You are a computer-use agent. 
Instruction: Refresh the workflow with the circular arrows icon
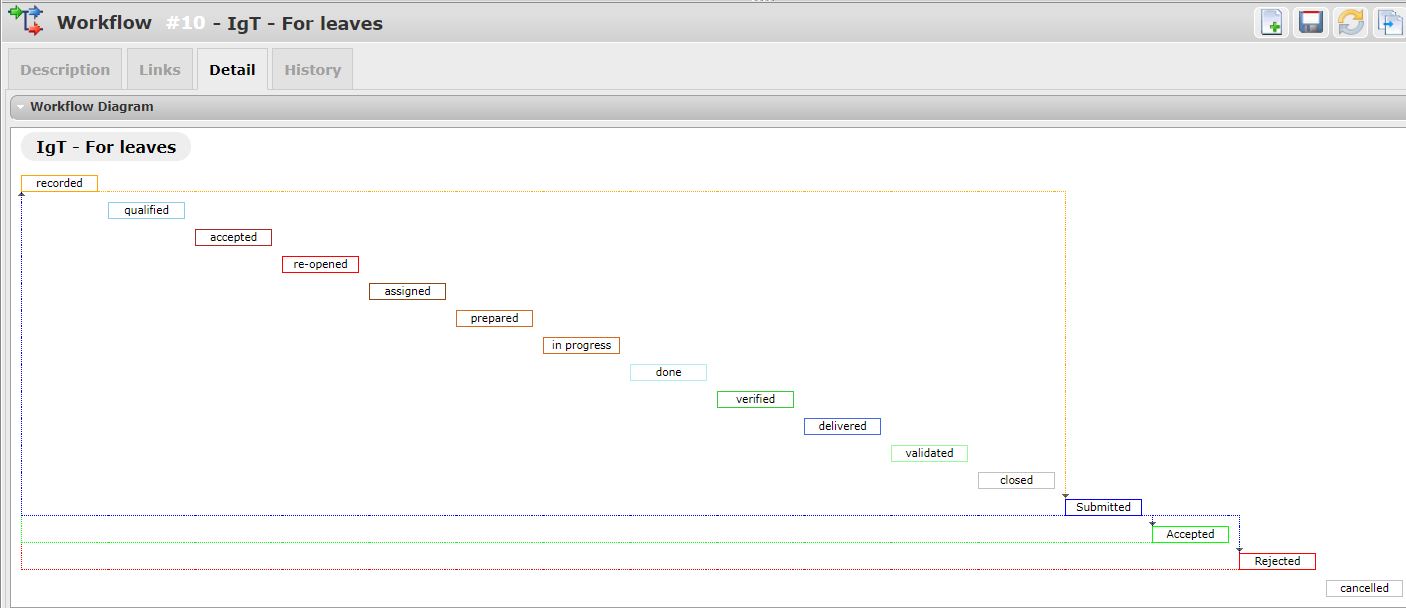1351,22
